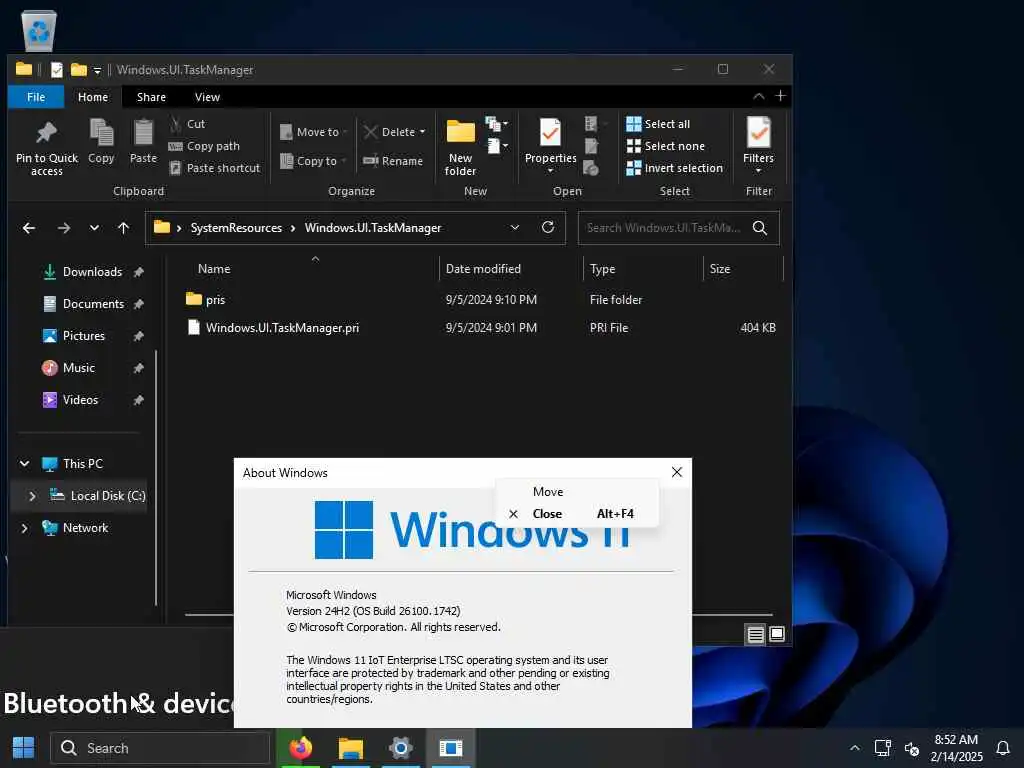Viewport: 1024px width, 768px height.
Task: Expand the Local Disk (C:) node
Action: click(x=32, y=496)
